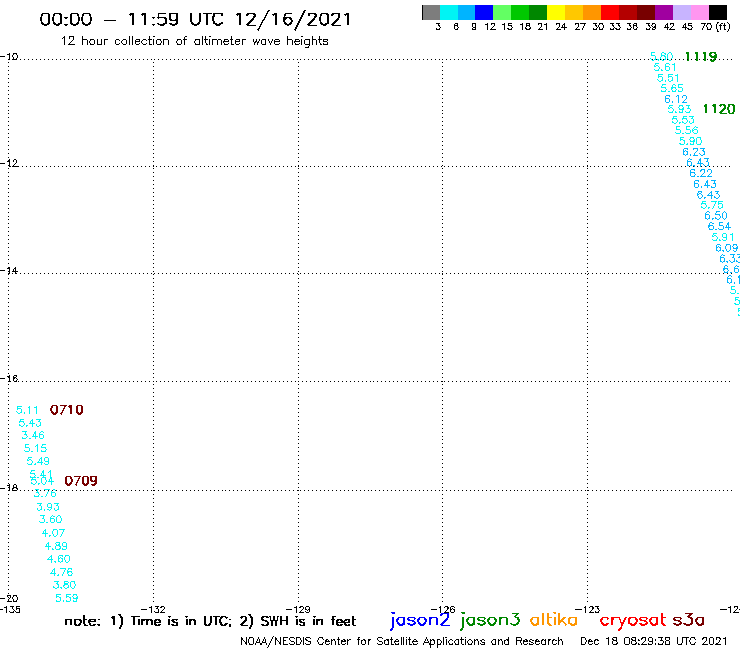
Task: Click the wave height value '4.89'
Action: pyautogui.click(x=56, y=546)
